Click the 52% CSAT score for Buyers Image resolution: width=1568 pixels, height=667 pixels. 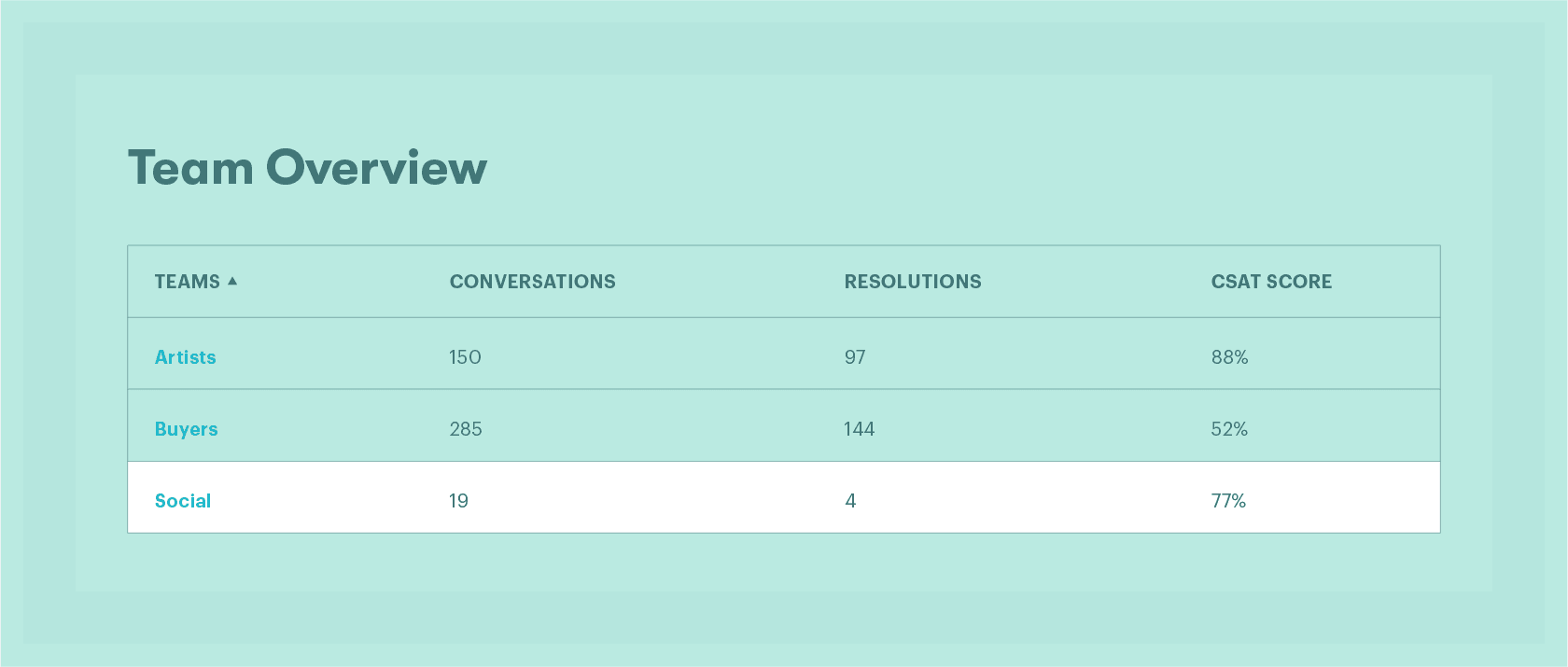point(1228,428)
